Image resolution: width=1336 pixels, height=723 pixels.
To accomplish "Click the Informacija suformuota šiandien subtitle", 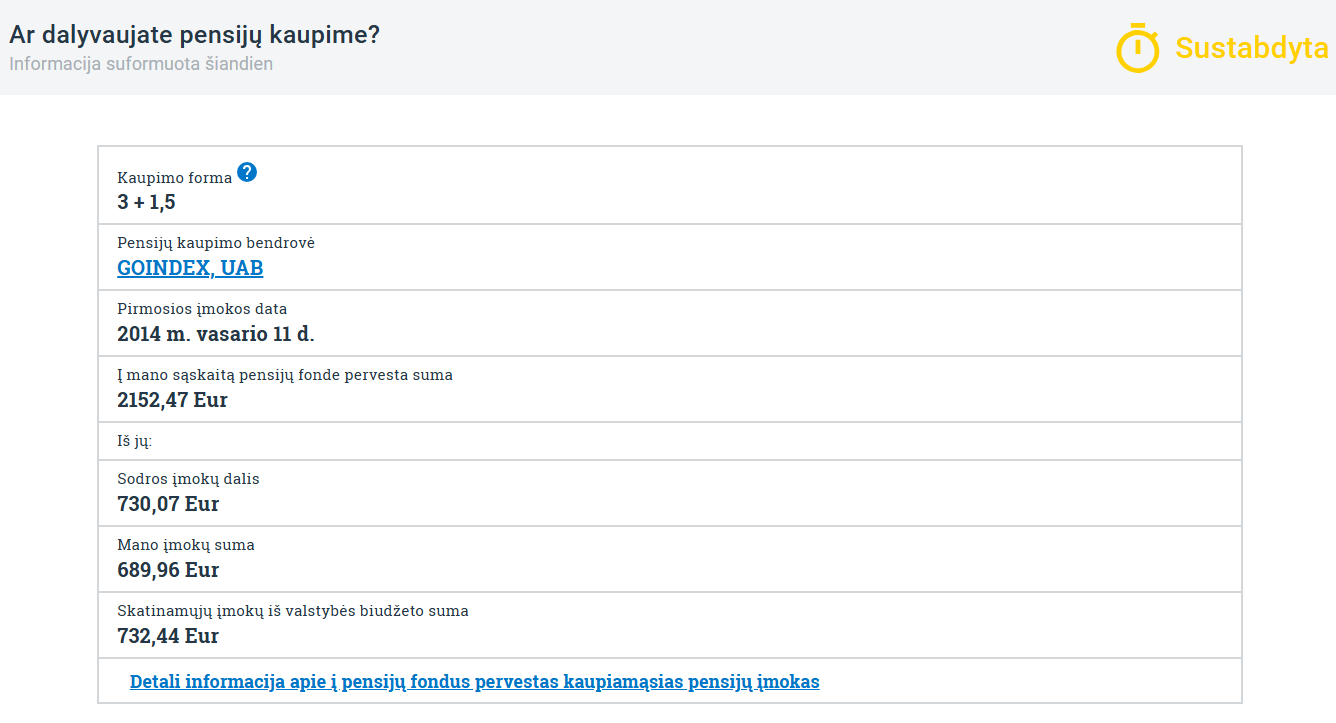I will click(x=141, y=64).
